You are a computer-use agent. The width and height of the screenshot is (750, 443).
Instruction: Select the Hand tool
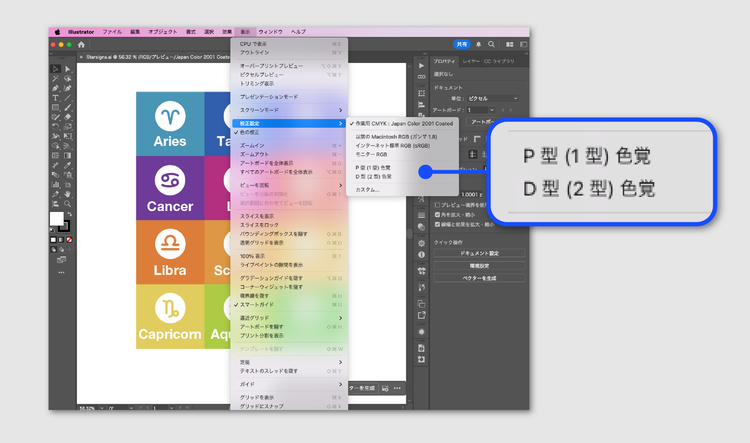pos(67,194)
